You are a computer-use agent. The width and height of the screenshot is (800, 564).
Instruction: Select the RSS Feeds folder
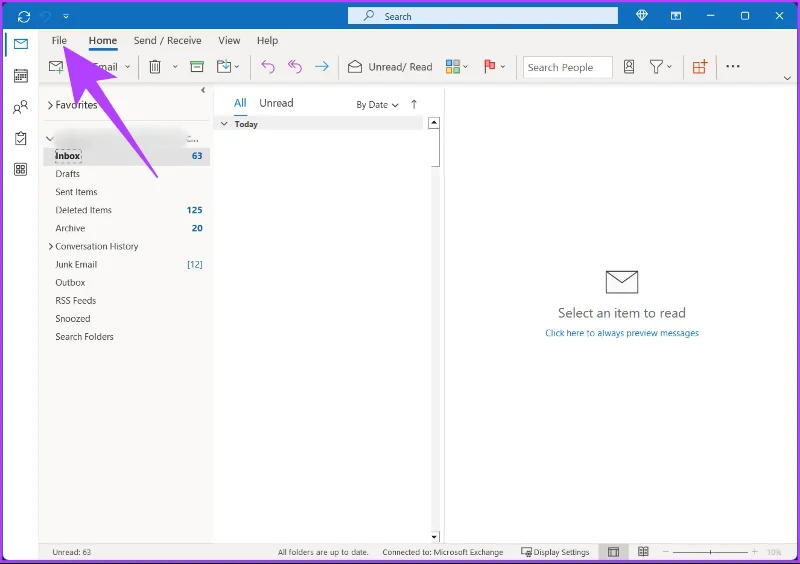[127, 301]
